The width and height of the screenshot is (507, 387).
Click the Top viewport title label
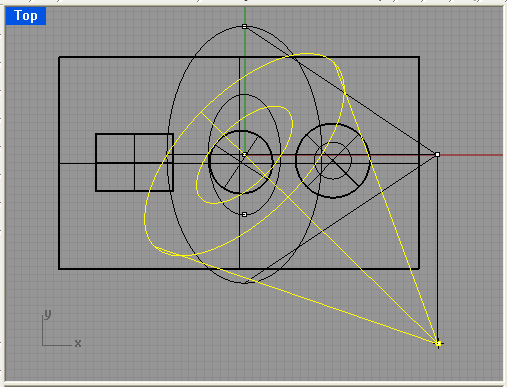pyautogui.click(x=26, y=16)
